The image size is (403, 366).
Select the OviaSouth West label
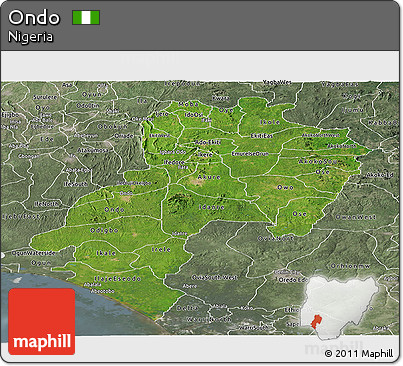tap(215, 277)
